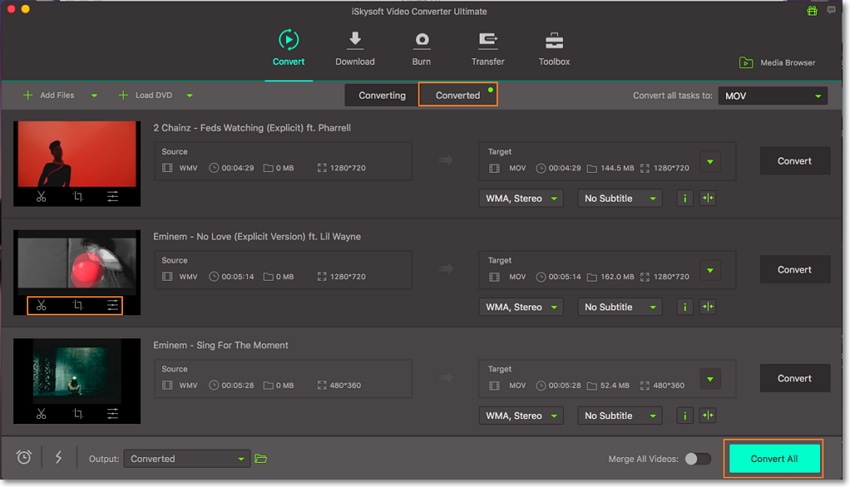850x487 pixels.
Task: Open the trim scissors for 2 Chainz video
Action: [41, 197]
